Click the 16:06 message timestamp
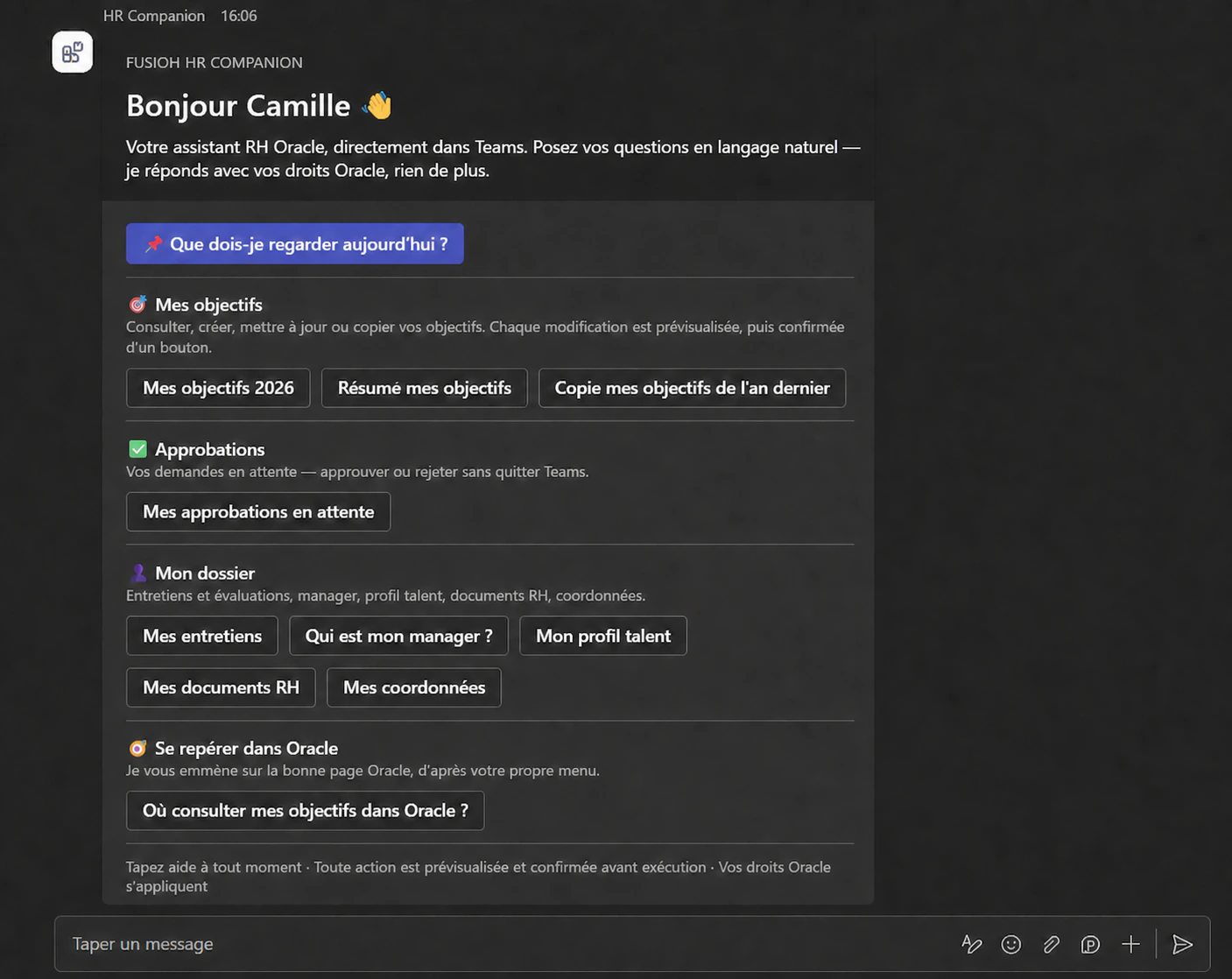The width and height of the screenshot is (1232, 979). pyautogui.click(x=239, y=16)
